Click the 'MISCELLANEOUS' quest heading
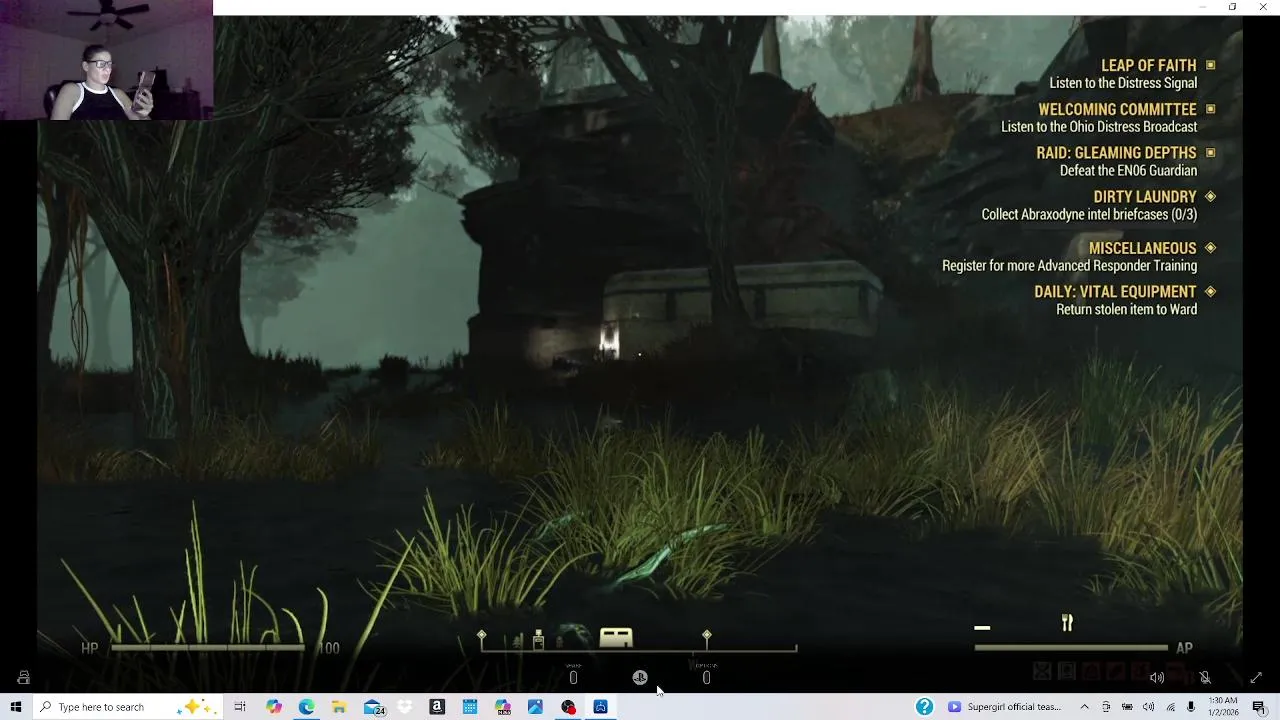This screenshot has width=1280, height=720. [x=1142, y=248]
